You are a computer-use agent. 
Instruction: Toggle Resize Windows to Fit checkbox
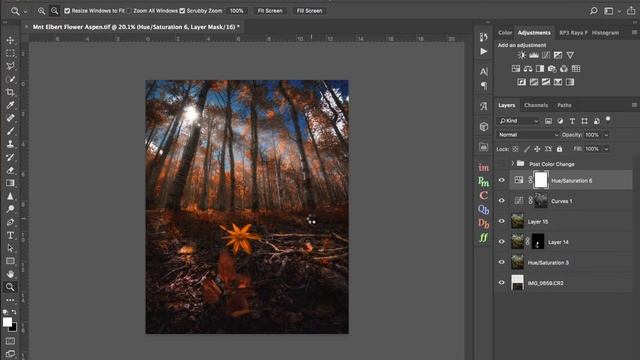[67, 11]
